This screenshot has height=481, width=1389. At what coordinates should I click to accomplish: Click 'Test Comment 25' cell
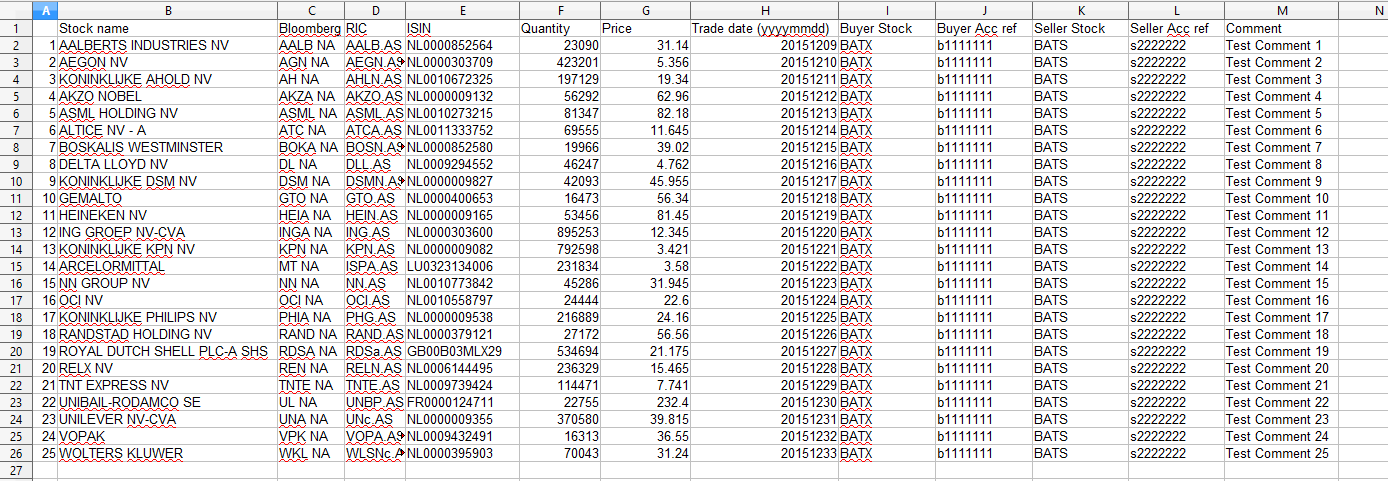pyautogui.click(x=1284, y=453)
